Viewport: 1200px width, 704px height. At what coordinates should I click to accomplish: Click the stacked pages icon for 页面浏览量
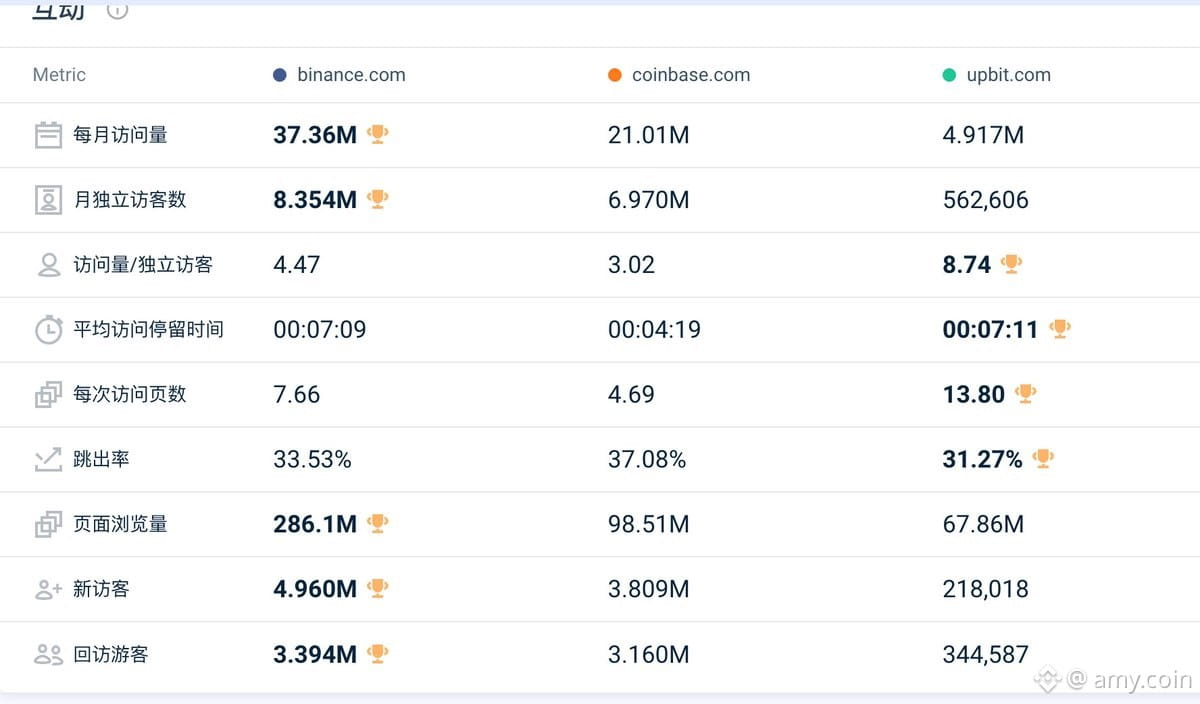pos(48,524)
